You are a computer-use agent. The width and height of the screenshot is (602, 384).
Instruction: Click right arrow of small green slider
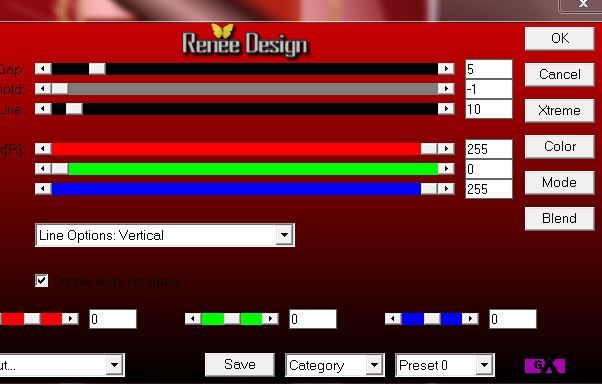pos(270,319)
